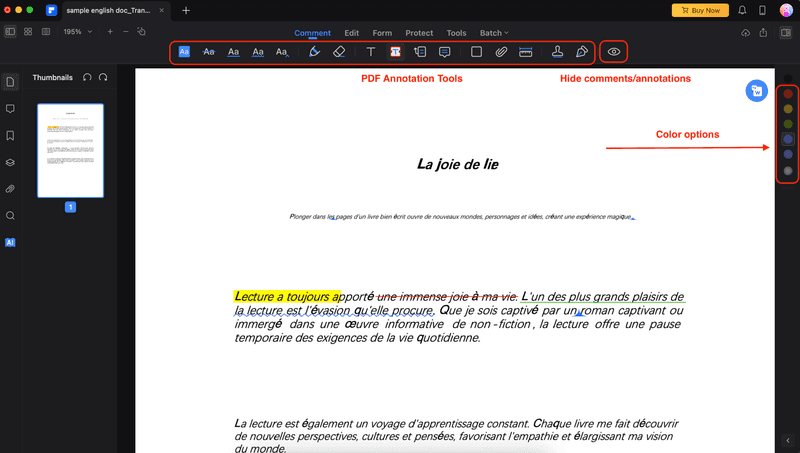800x453 pixels.
Task: Click the Buy Now button
Action: [x=700, y=10]
